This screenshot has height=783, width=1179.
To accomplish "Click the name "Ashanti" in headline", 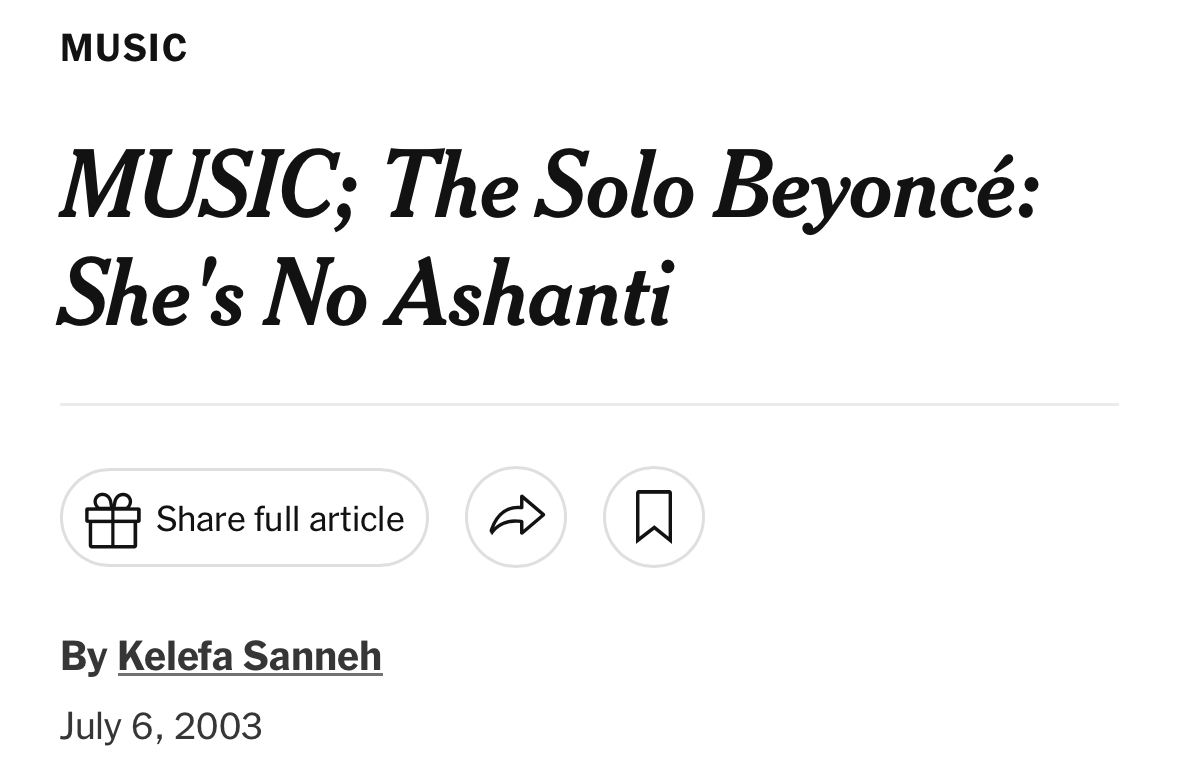I will pyautogui.click(x=528, y=294).
